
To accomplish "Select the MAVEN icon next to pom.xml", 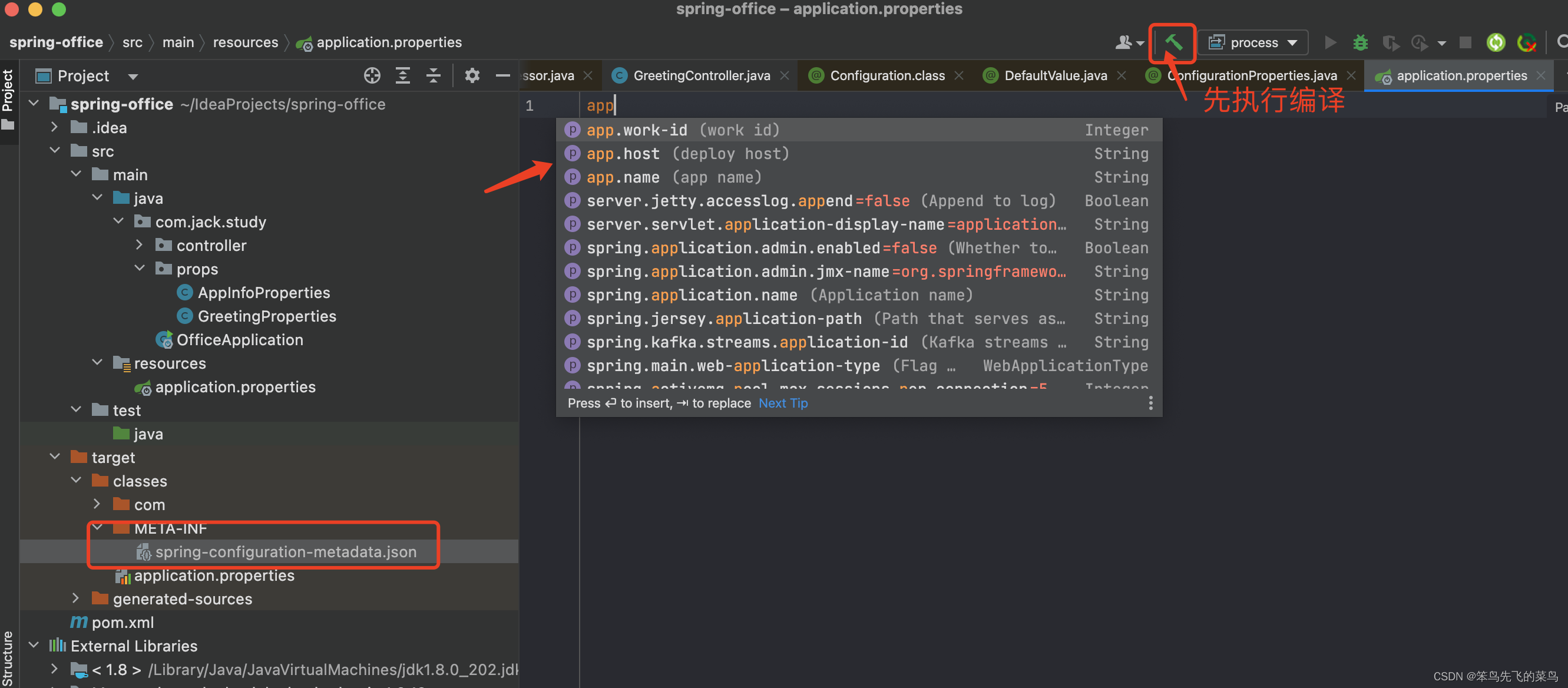I will coord(78,622).
